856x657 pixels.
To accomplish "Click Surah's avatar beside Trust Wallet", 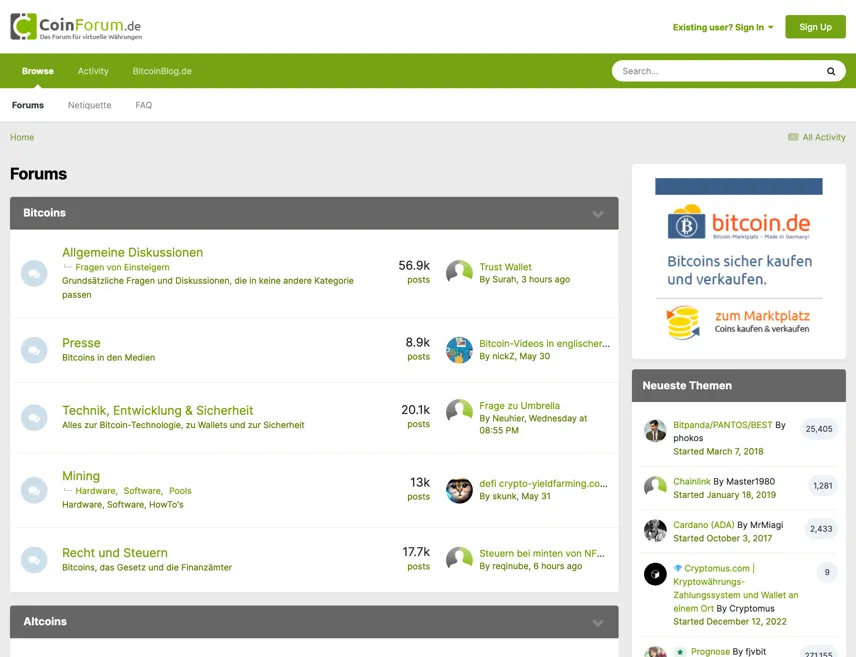I will 459,273.
